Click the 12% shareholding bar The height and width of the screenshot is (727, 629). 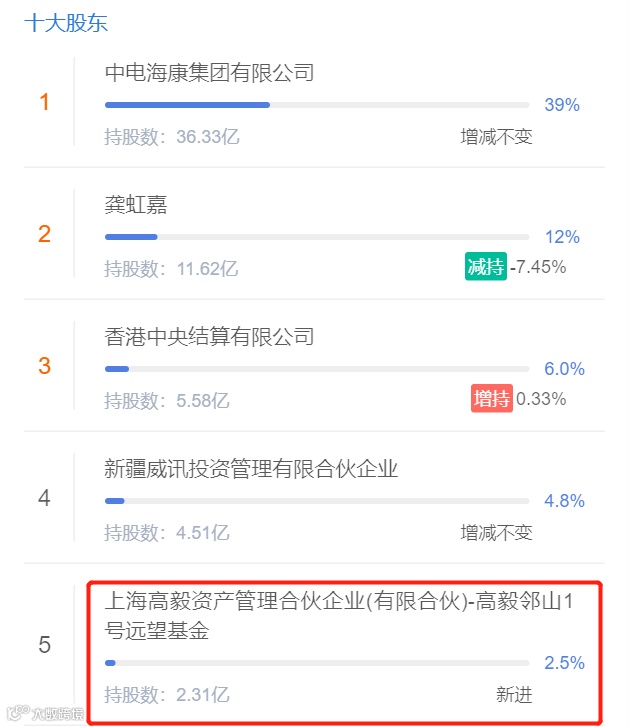tap(317, 237)
